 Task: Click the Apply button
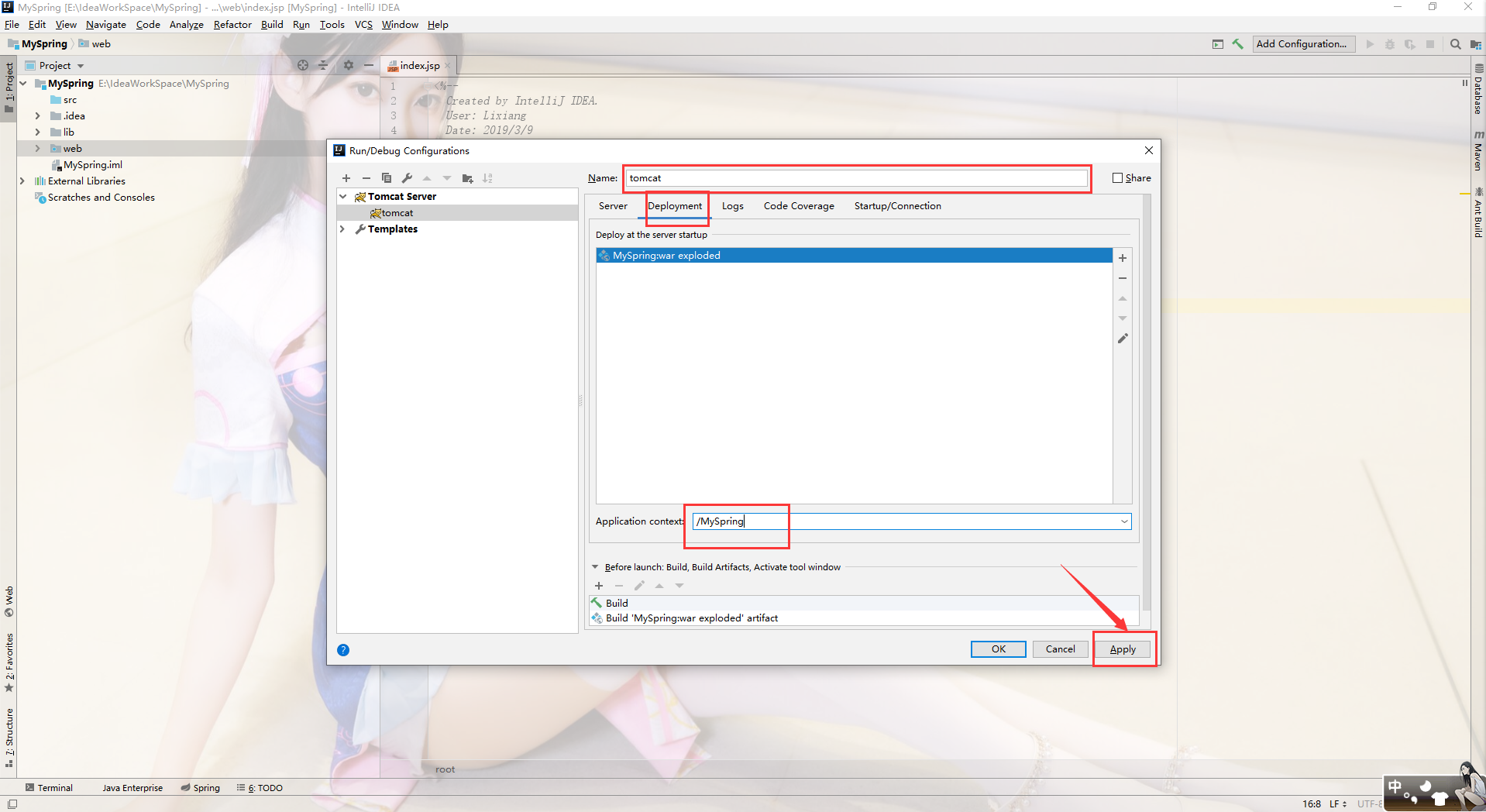tap(1123, 649)
